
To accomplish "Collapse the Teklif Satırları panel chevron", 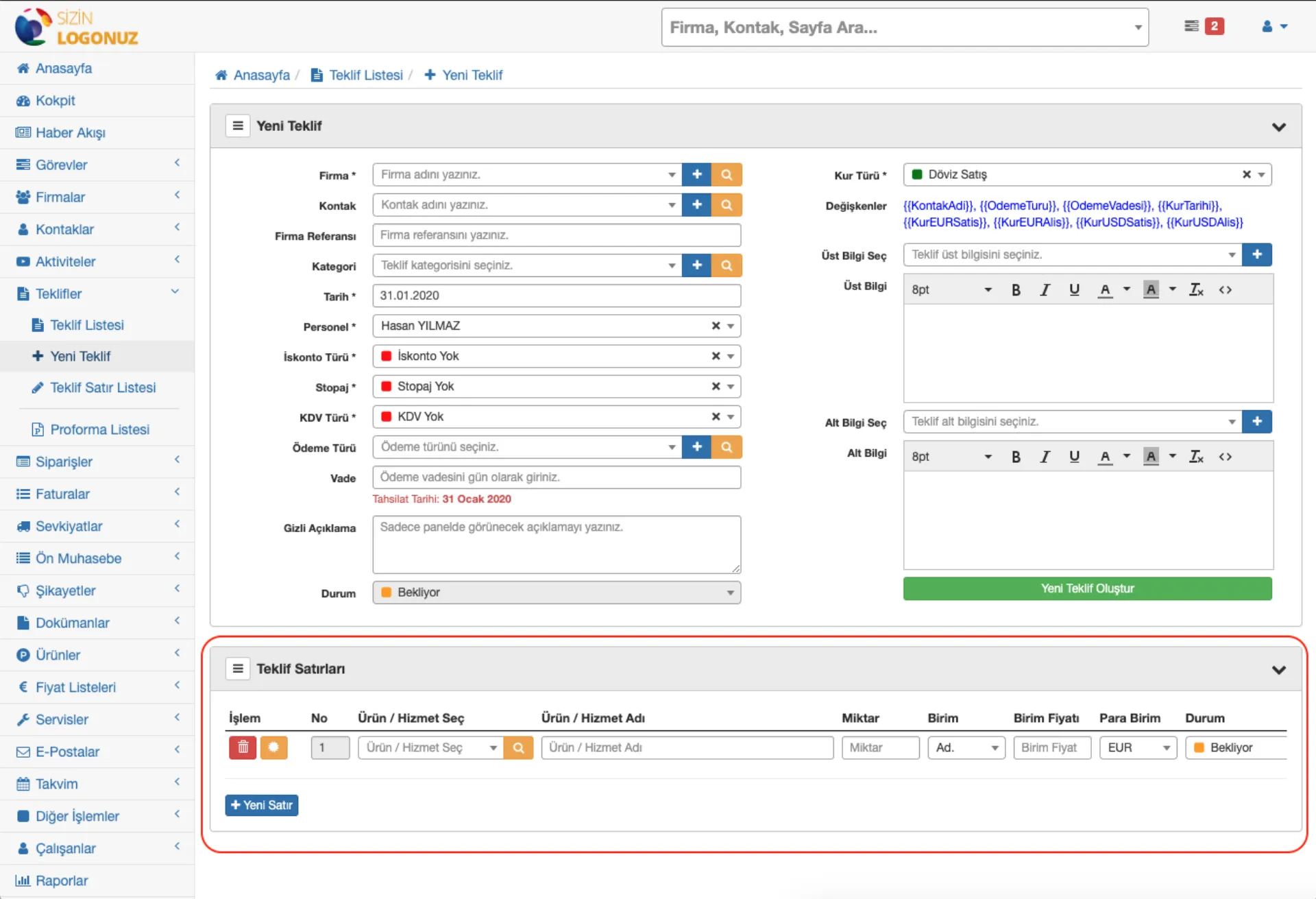I will pos(1278,670).
